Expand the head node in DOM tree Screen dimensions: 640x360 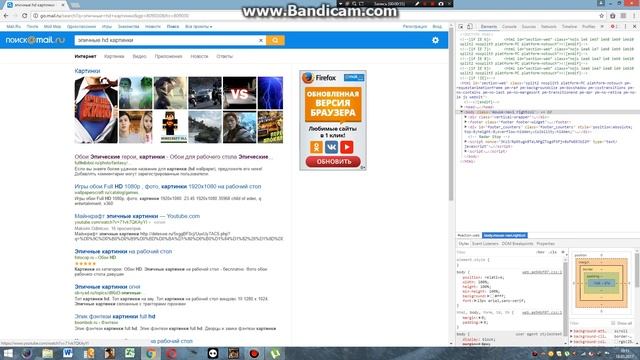(462, 107)
